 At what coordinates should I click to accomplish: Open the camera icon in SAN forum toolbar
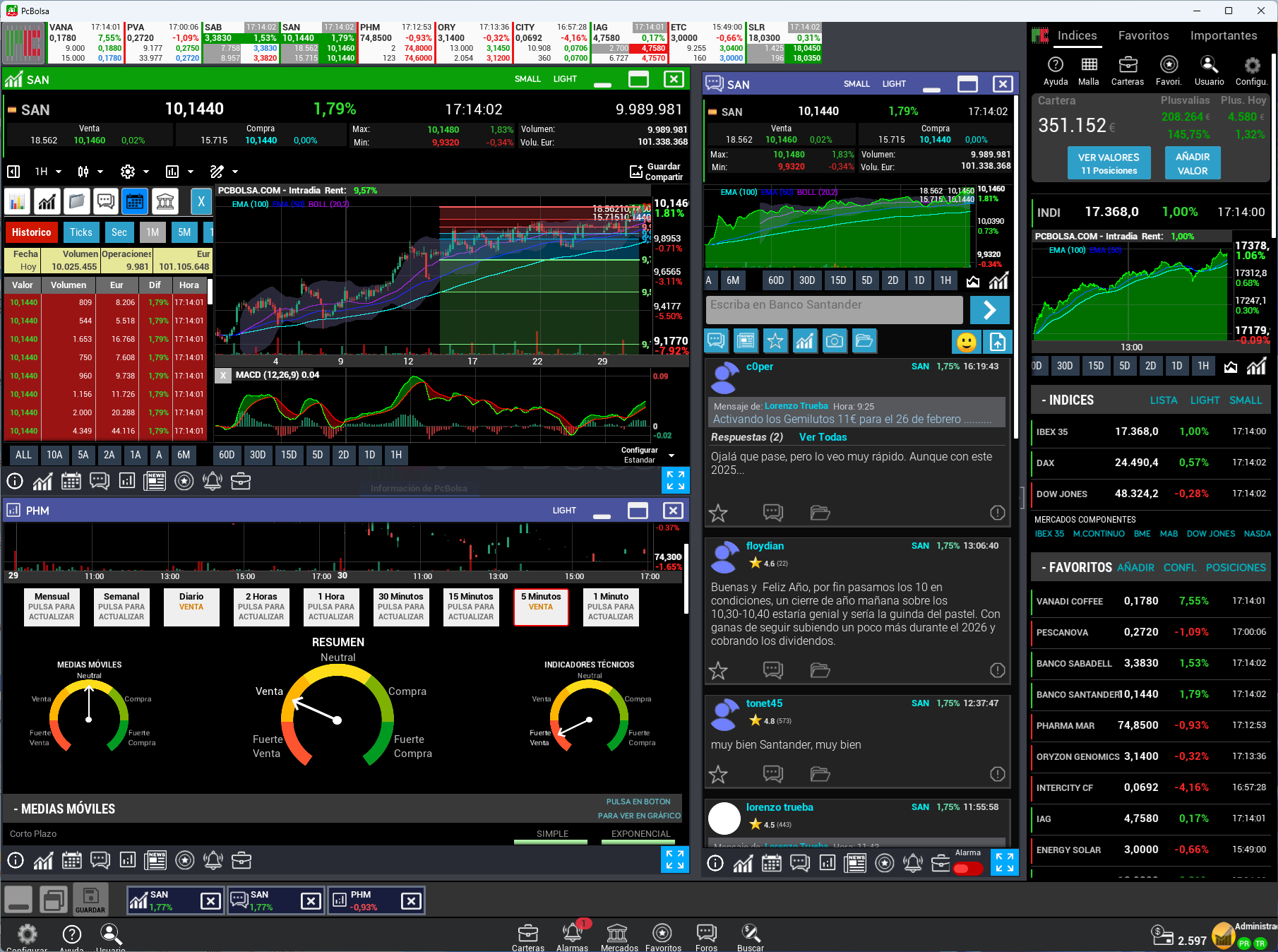coord(835,341)
